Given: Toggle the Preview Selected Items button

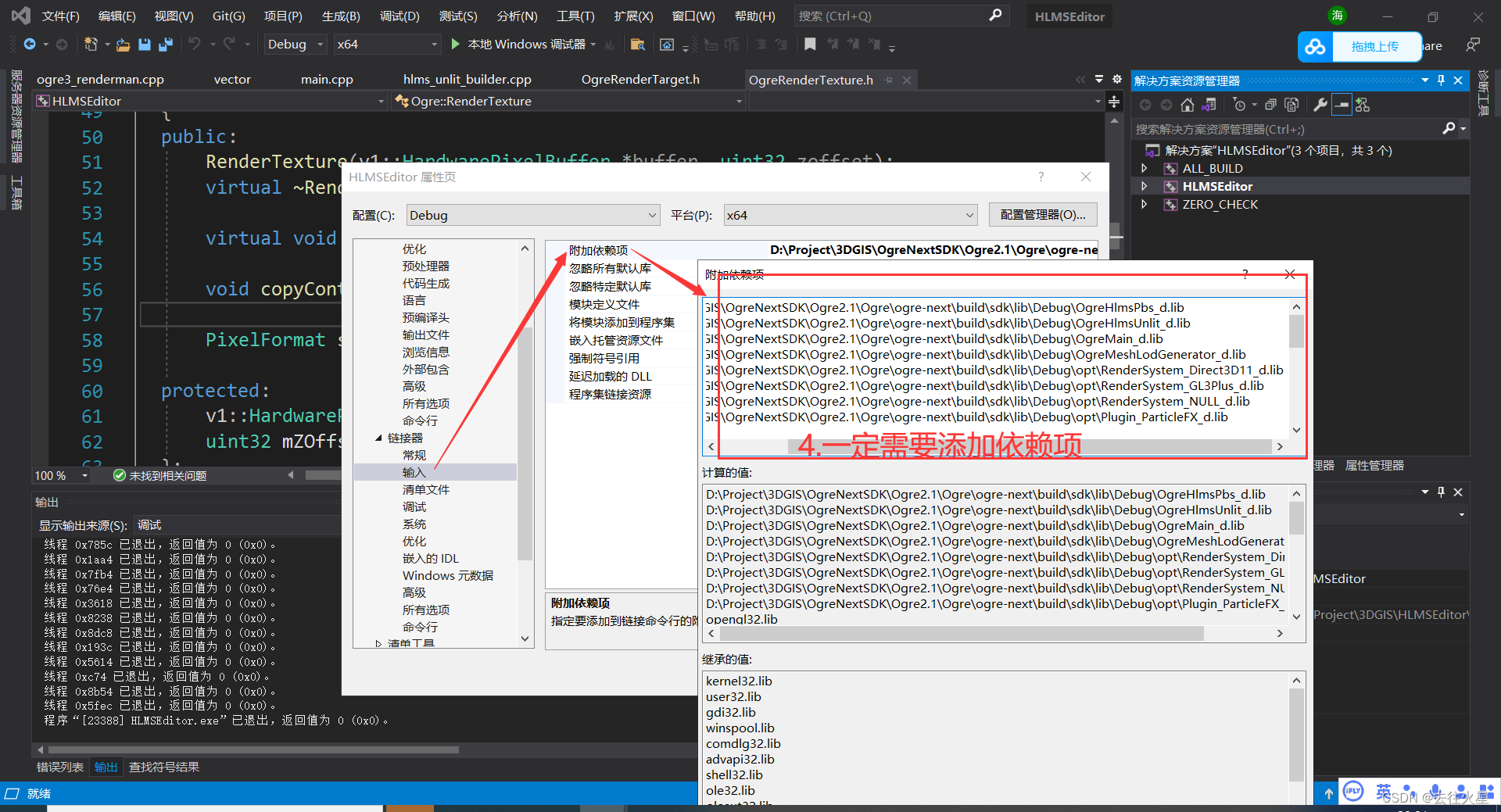Looking at the screenshot, I should click(x=1342, y=105).
